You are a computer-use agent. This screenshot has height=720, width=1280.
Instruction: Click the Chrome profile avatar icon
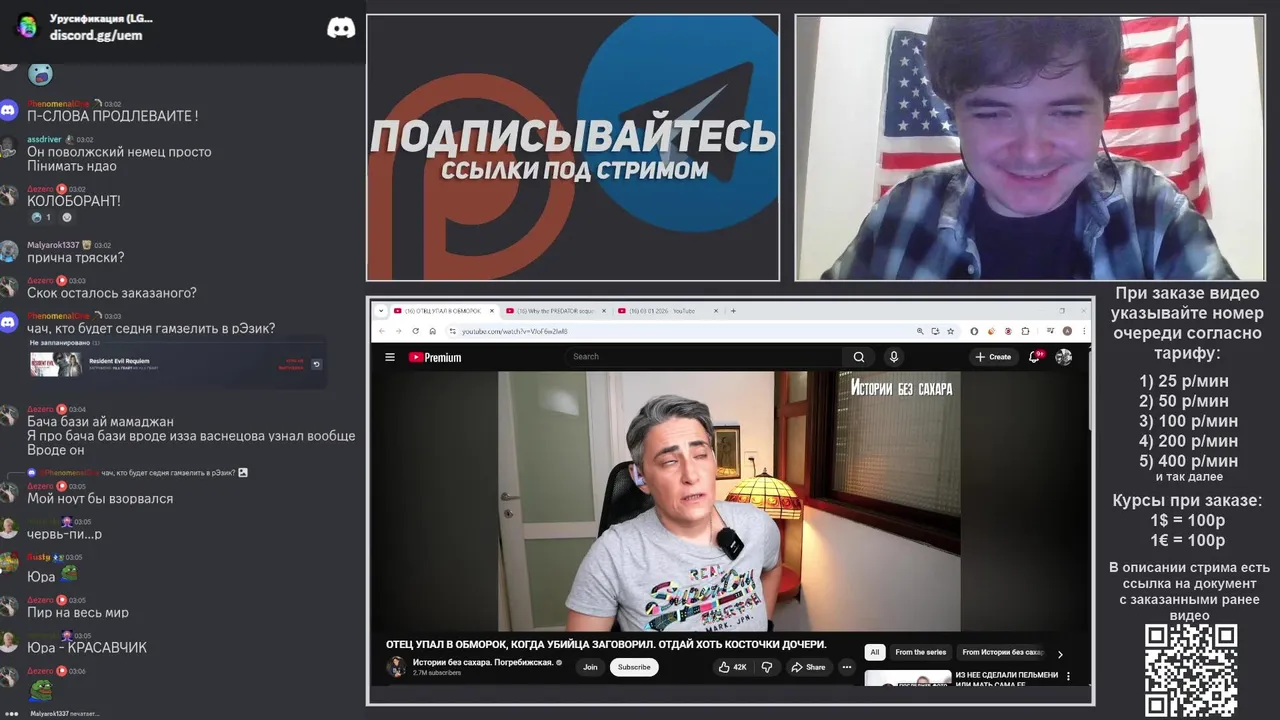pos(1067,331)
